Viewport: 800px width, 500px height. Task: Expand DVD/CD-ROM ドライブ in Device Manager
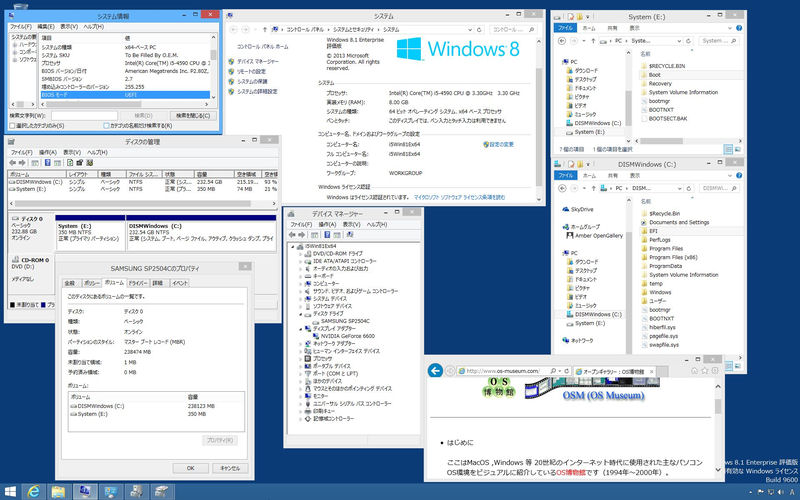pyautogui.click(x=300, y=254)
